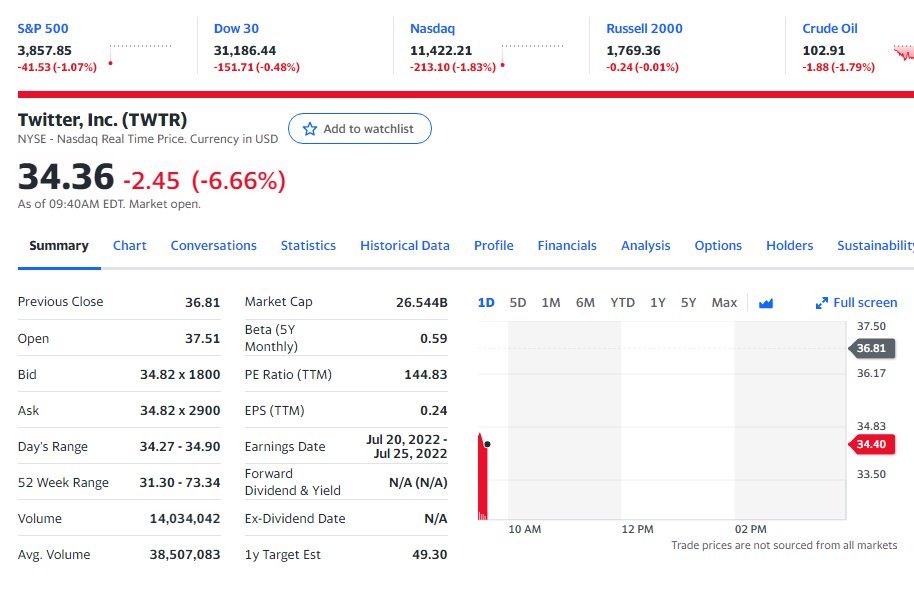Click the Crude Oil mini sparkline chart
Viewport: 914px width, 591px height.
tap(904, 52)
